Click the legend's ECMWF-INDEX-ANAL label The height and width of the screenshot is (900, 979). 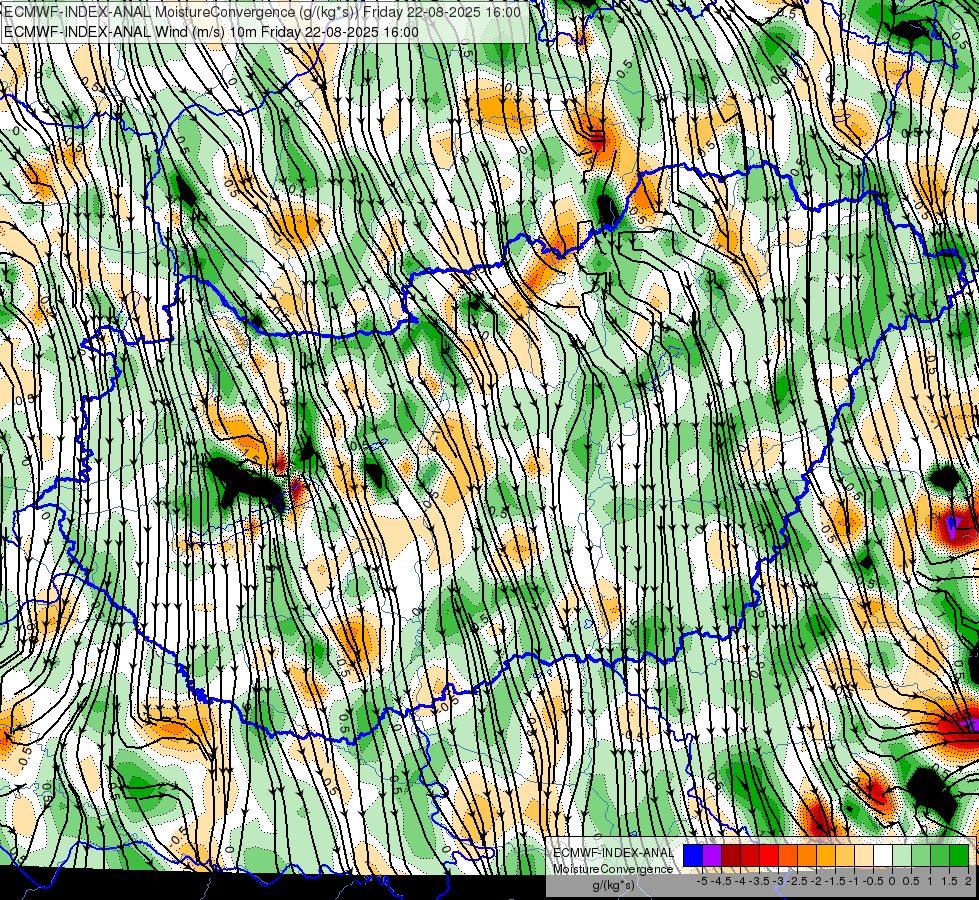click(613, 853)
